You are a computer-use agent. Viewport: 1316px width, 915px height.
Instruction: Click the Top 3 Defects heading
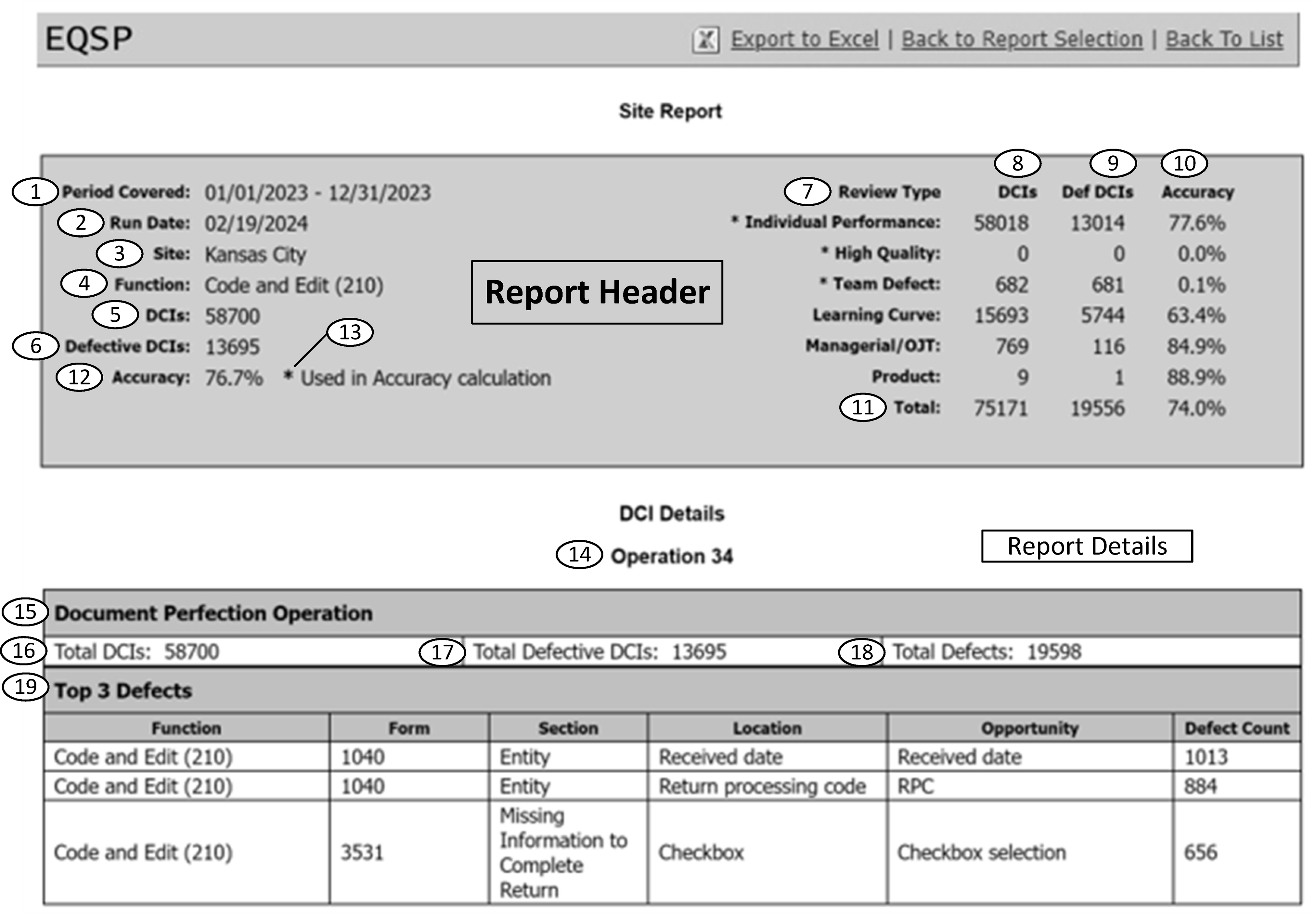[123, 691]
